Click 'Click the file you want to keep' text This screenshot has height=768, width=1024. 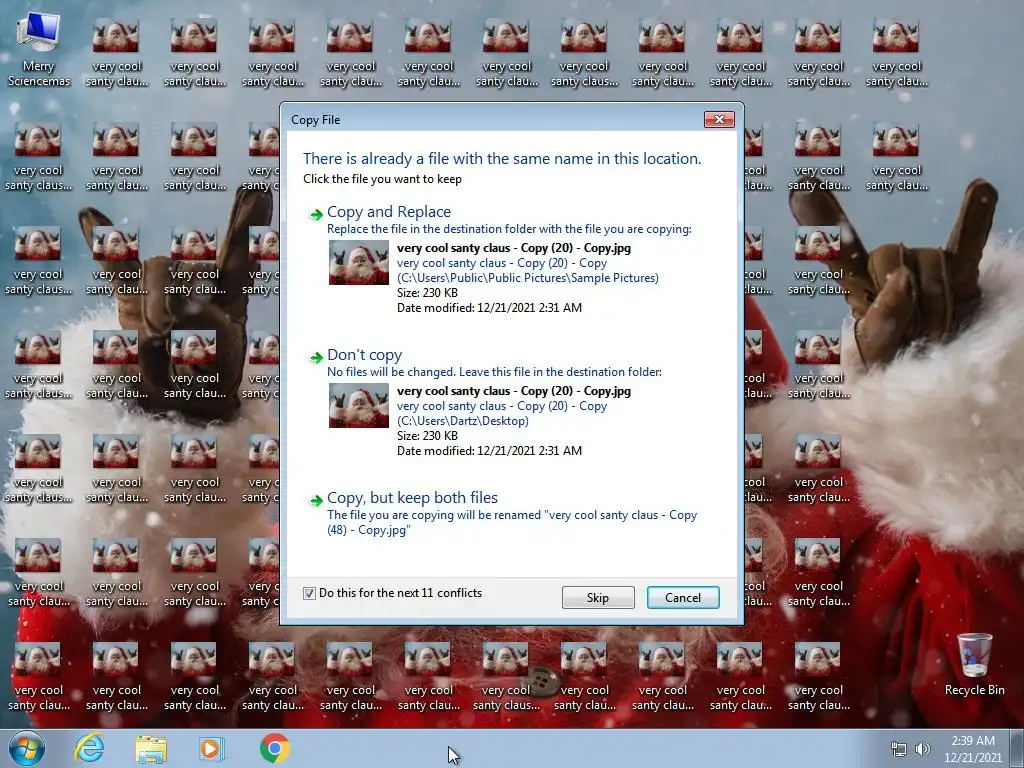click(382, 179)
